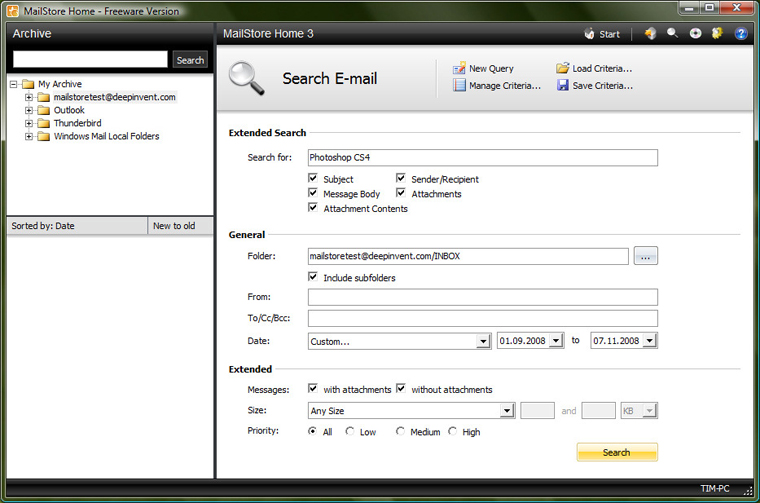The width and height of the screenshot is (760, 503).
Task: Open the Any Size dropdown
Action: pyautogui.click(x=507, y=410)
